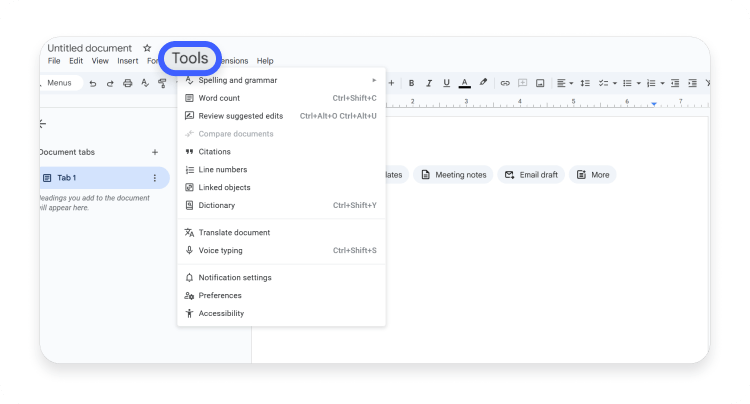Open the Help menu
The height and width of the screenshot is (404, 750).
(x=265, y=61)
